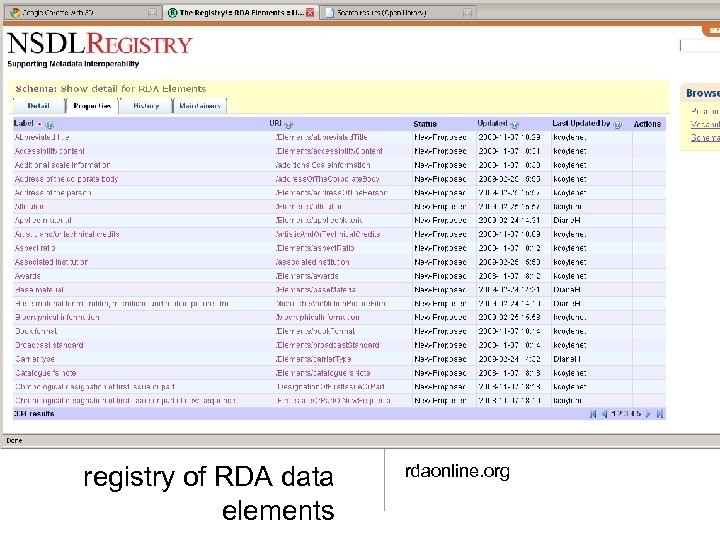Sort by the Updated column header
720x540 pixels.
[492, 124]
